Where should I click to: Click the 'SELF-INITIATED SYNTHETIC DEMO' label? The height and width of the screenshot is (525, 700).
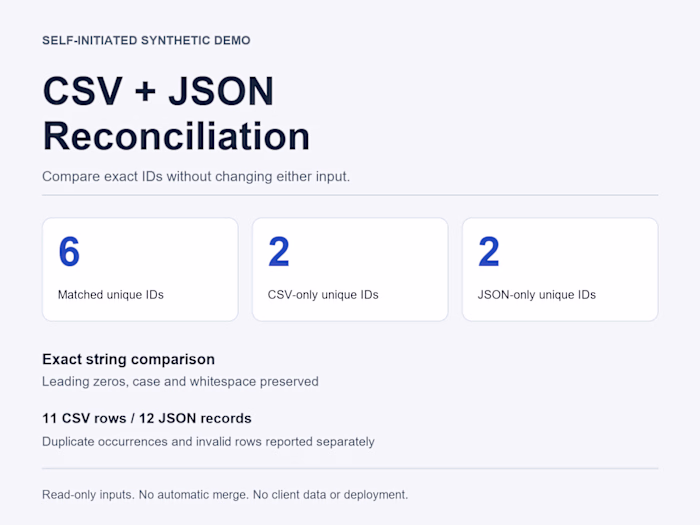[x=146, y=40]
